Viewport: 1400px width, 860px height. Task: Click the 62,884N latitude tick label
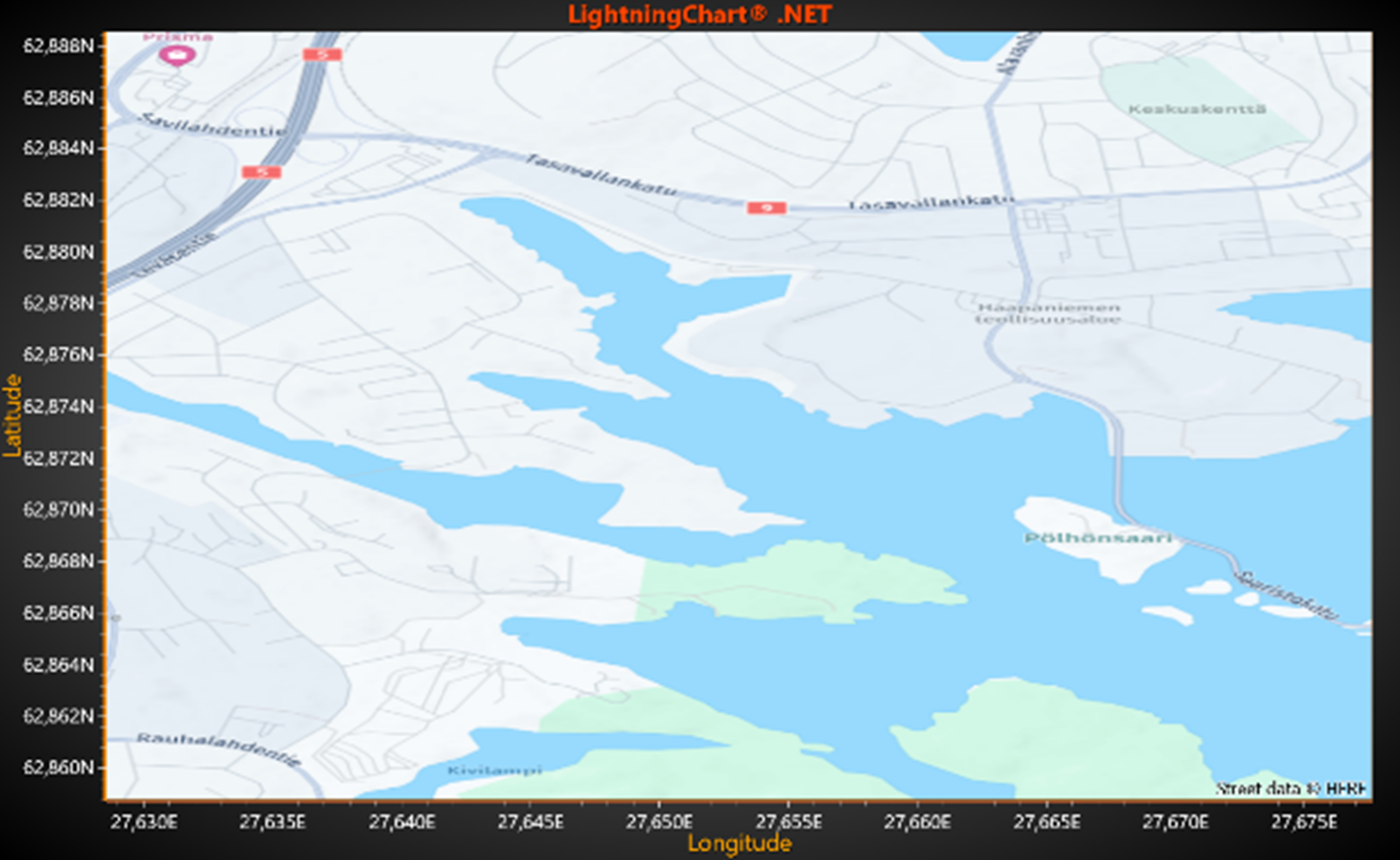(59, 148)
